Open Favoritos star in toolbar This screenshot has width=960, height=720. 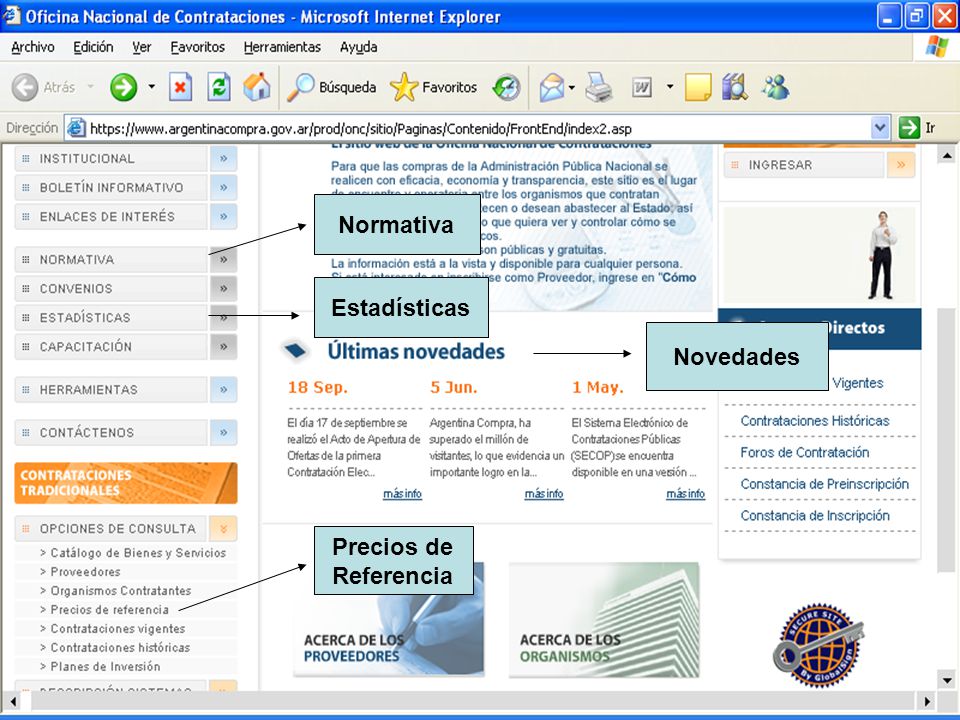point(433,88)
